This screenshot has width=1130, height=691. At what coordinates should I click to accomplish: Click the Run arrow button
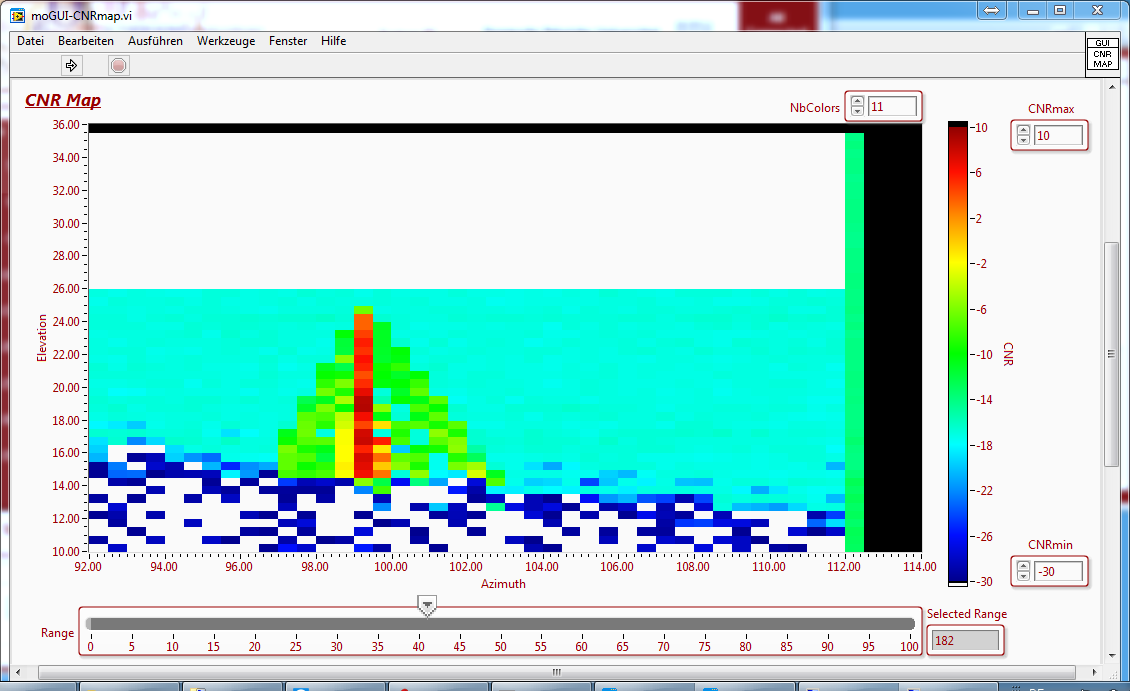pos(71,66)
